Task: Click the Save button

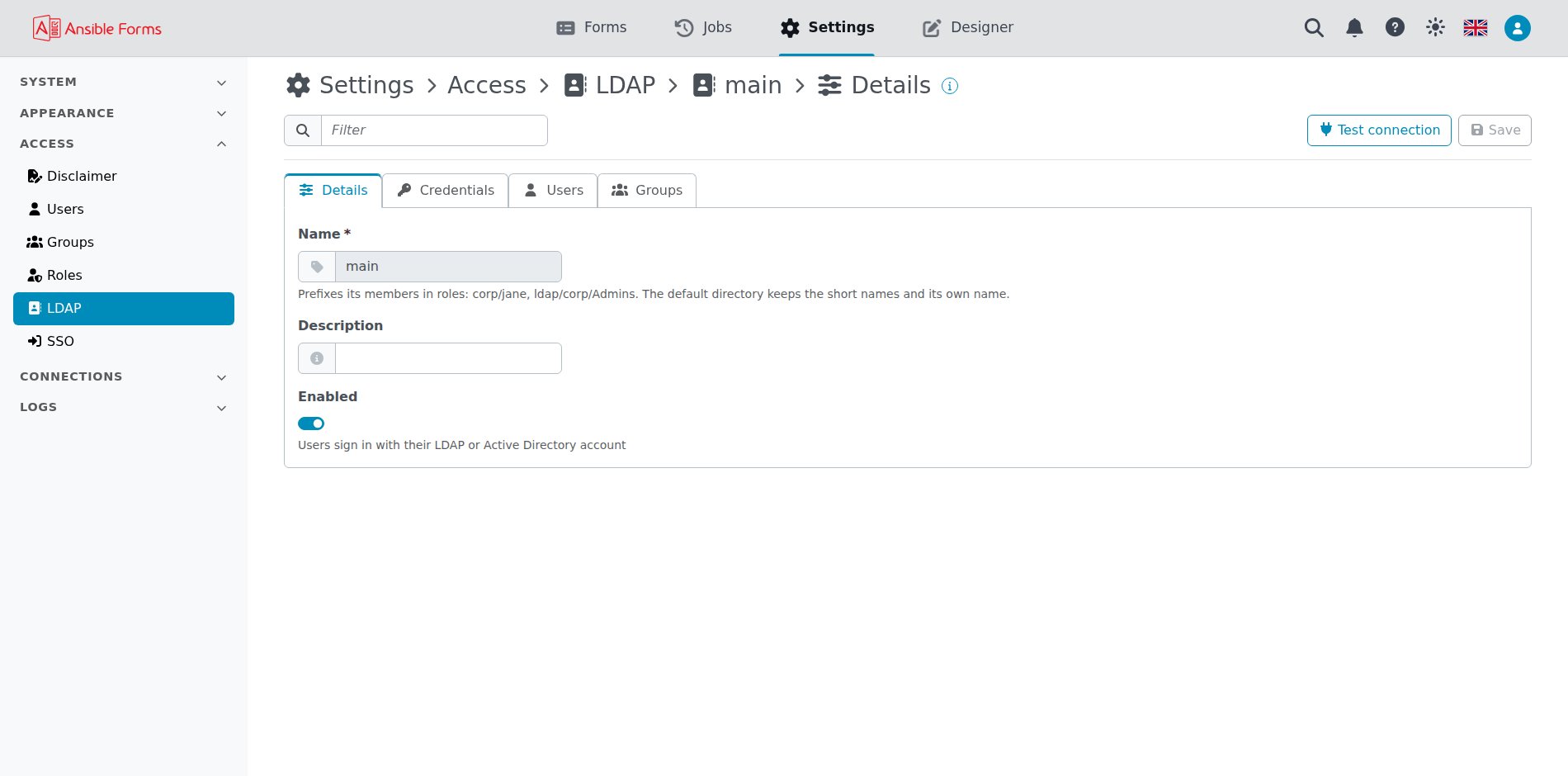Action: coord(1495,130)
